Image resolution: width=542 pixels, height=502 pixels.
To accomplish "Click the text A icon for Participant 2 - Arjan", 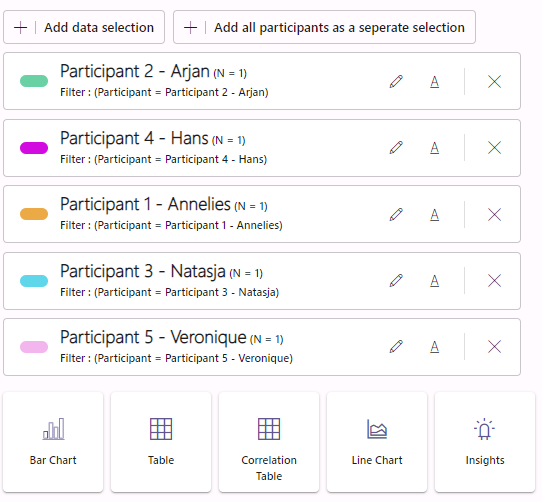I will click(434, 82).
